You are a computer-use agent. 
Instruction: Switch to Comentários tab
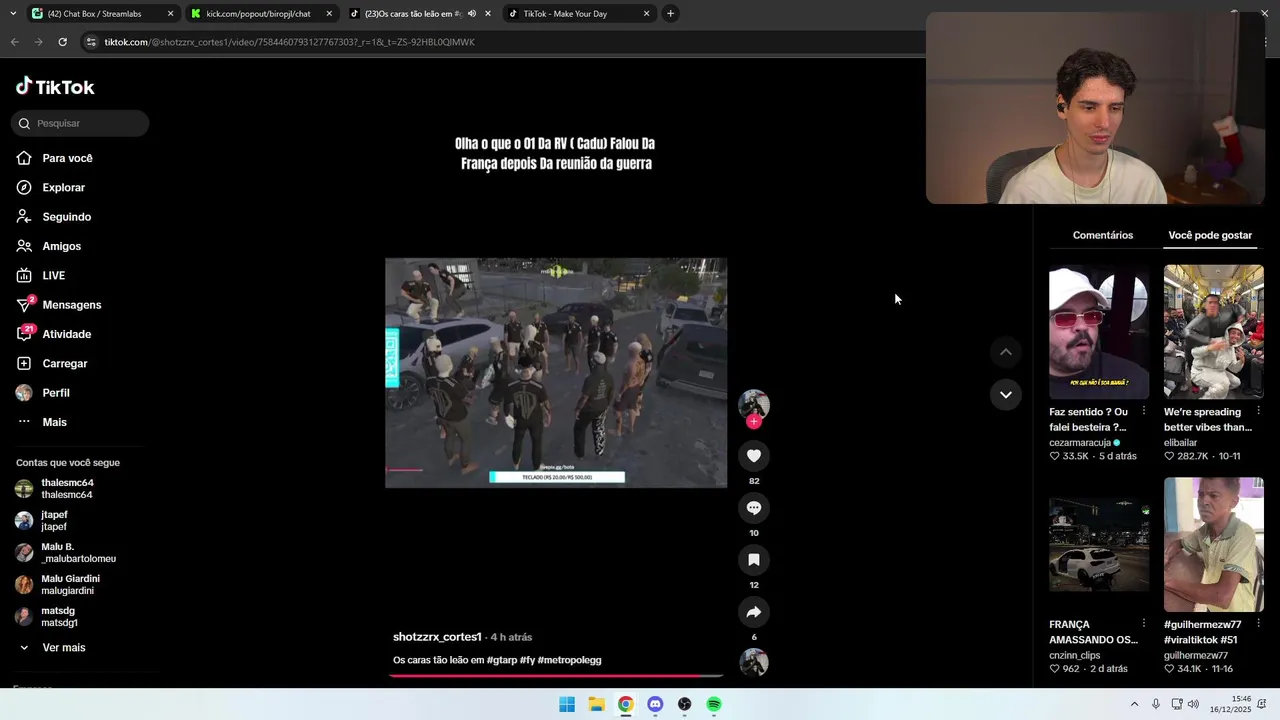click(1103, 235)
